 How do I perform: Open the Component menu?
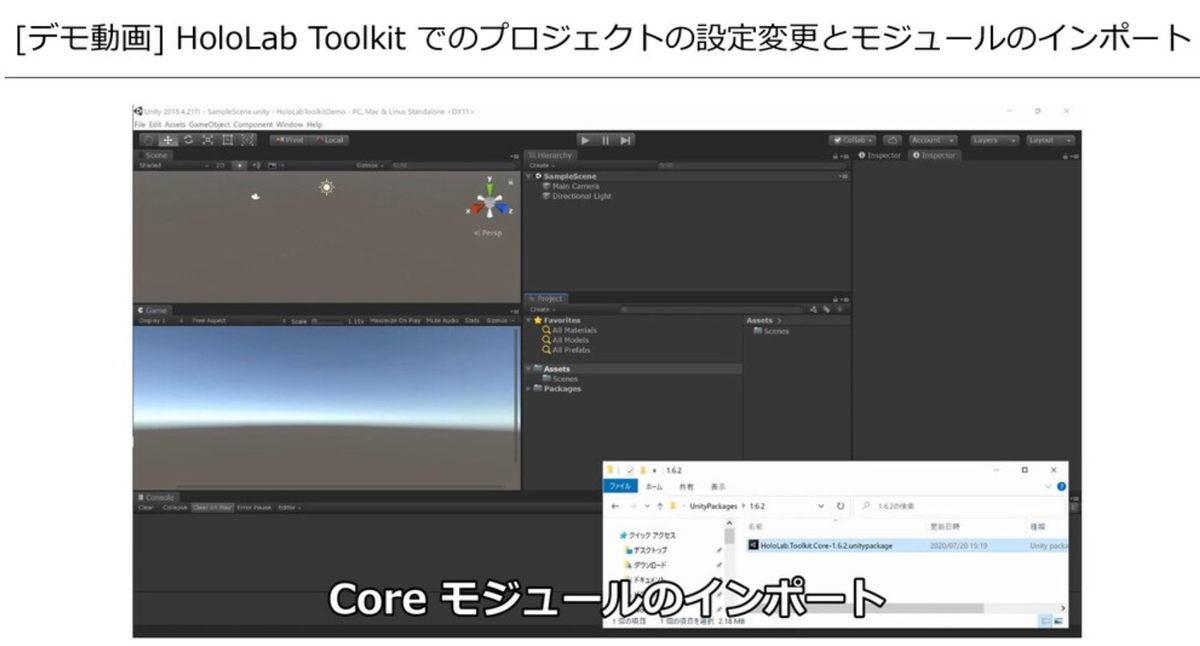[253, 124]
